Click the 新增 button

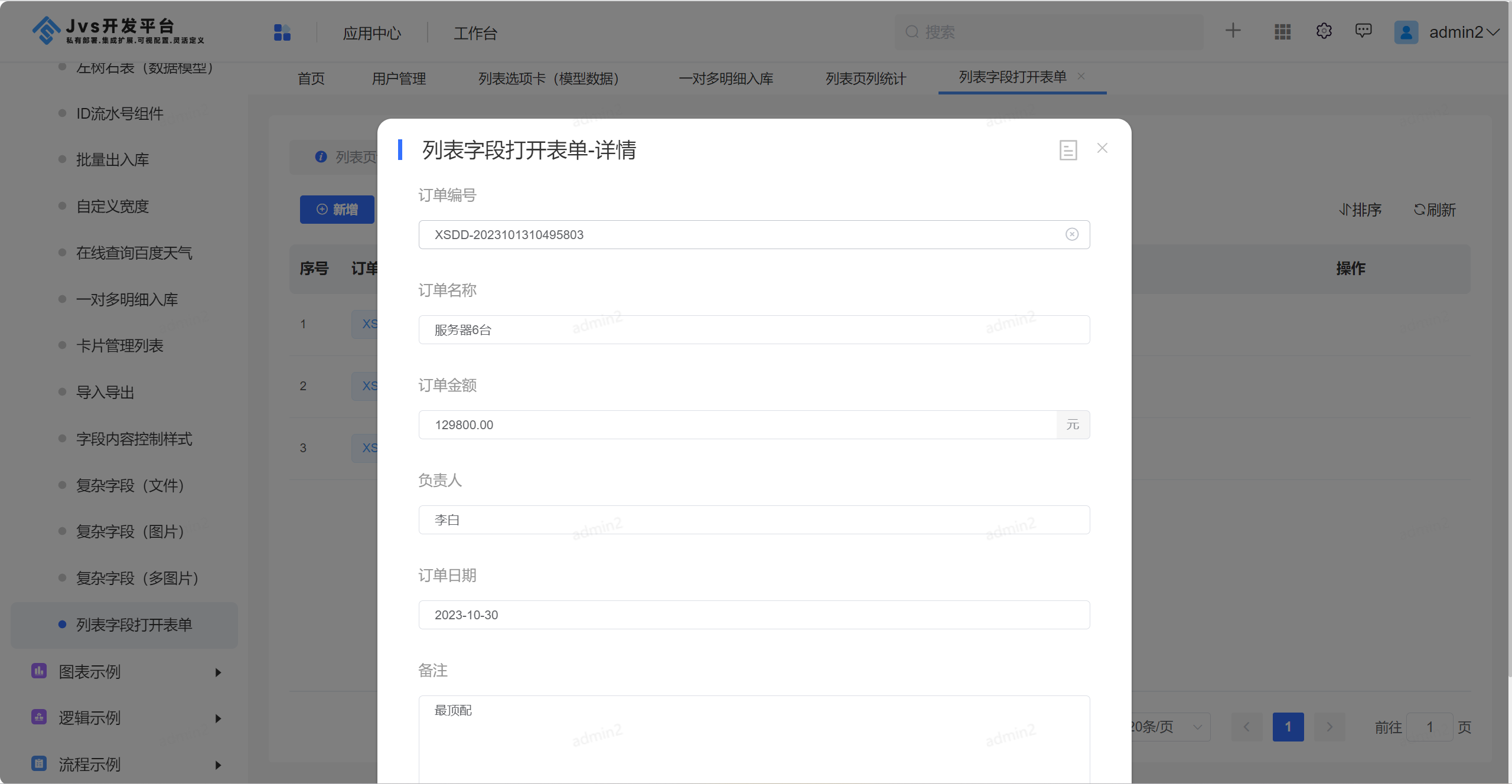337,210
